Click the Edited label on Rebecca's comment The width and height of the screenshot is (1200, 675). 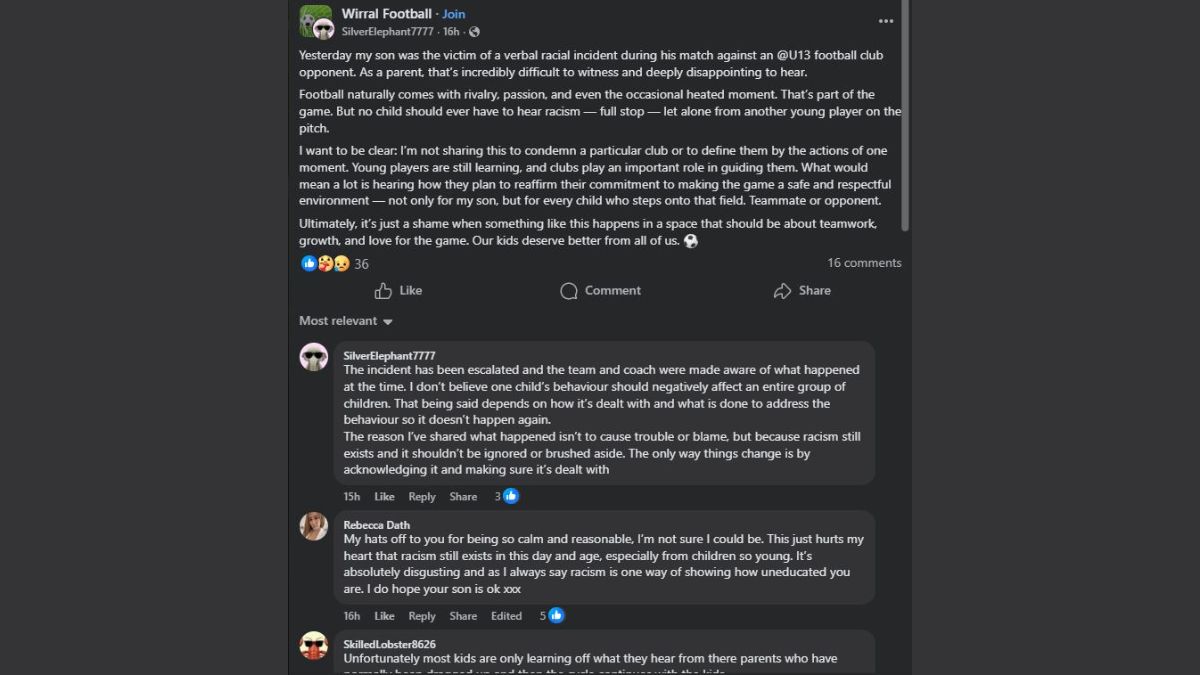click(506, 616)
